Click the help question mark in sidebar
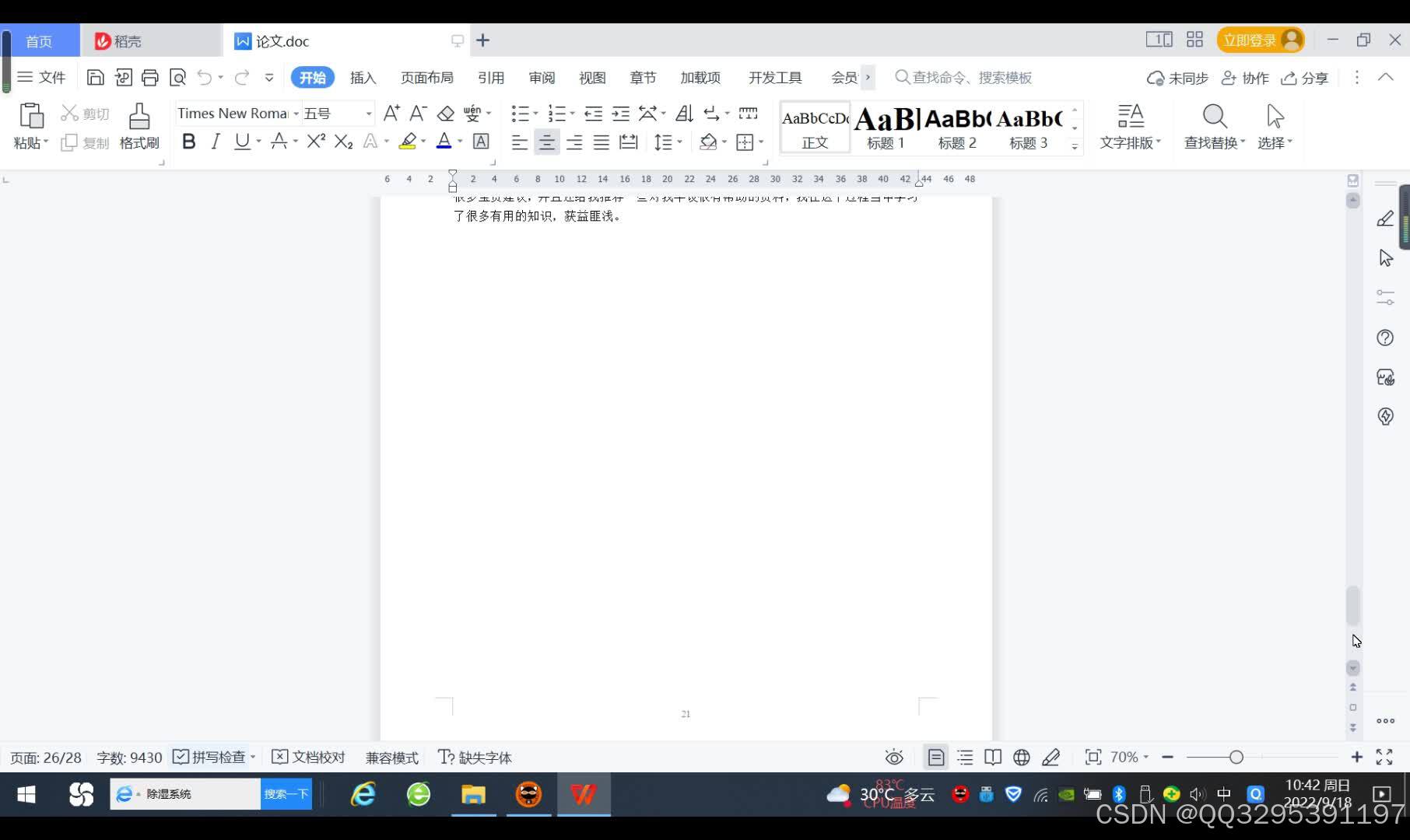Image resolution: width=1410 pixels, height=840 pixels. (x=1385, y=338)
